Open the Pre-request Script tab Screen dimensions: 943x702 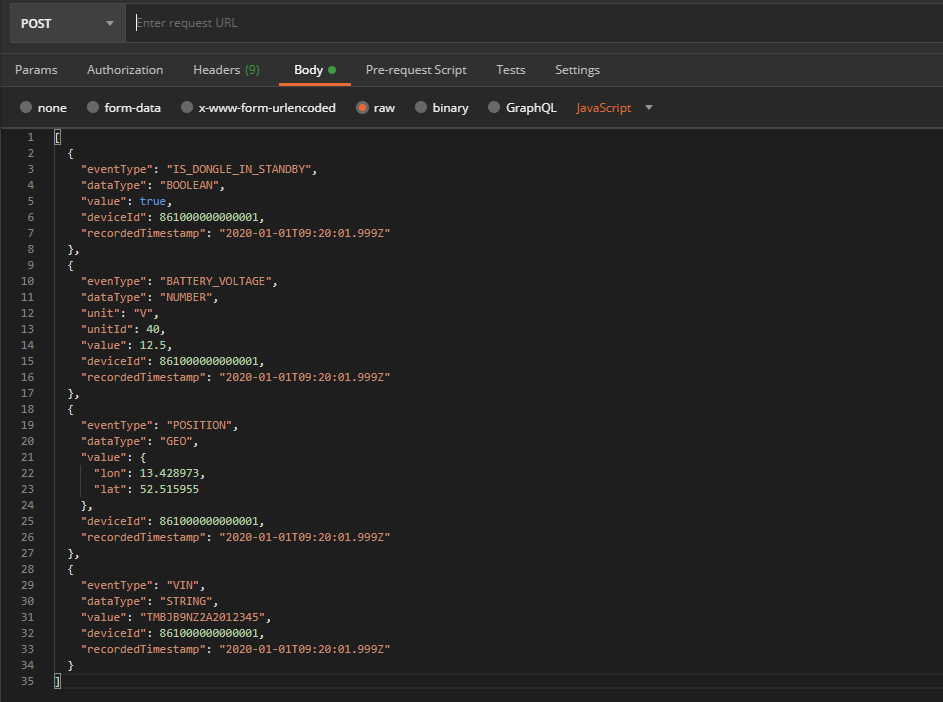(416, 70)
